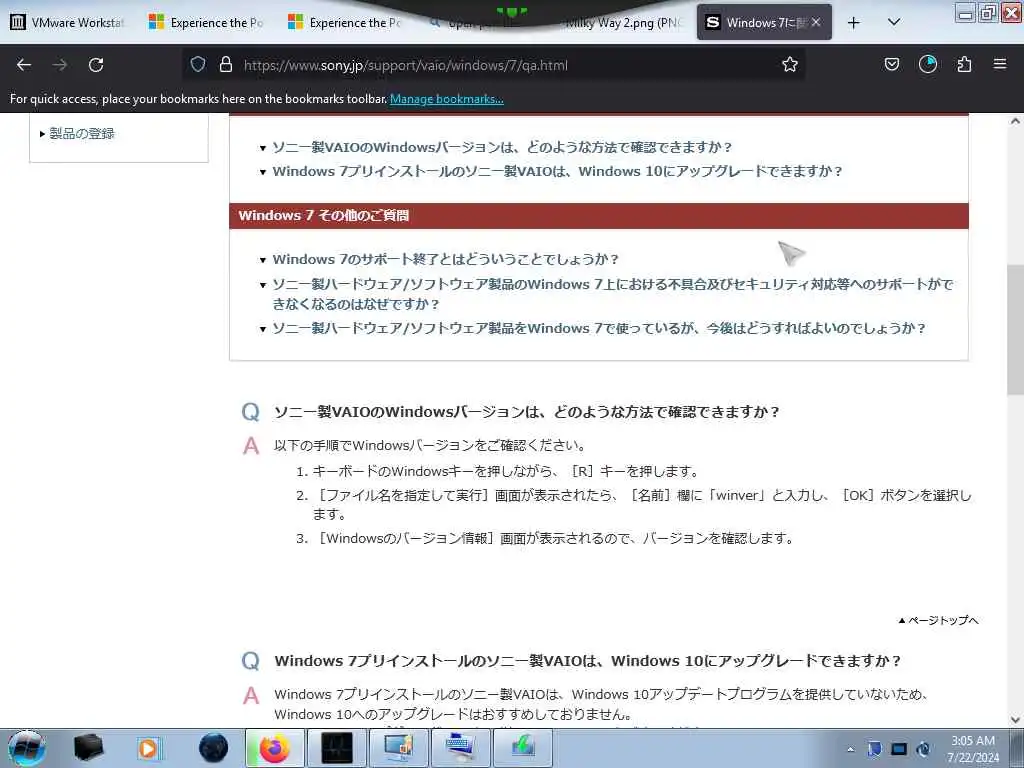This screenshot has width=1024, height=768.
Task: Open the Manage bookmarks link
Action: pyautogui.click(x=447, y=99)
